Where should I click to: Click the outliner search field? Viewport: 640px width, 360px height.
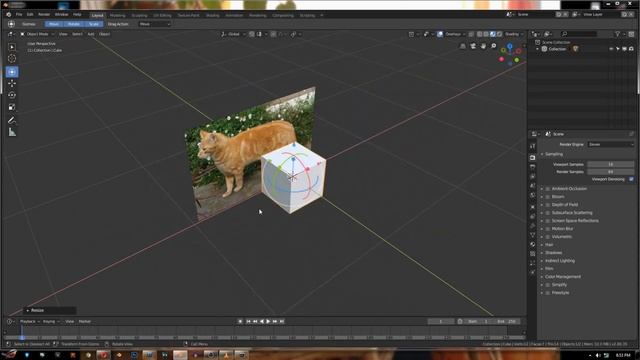pos(580,34)
